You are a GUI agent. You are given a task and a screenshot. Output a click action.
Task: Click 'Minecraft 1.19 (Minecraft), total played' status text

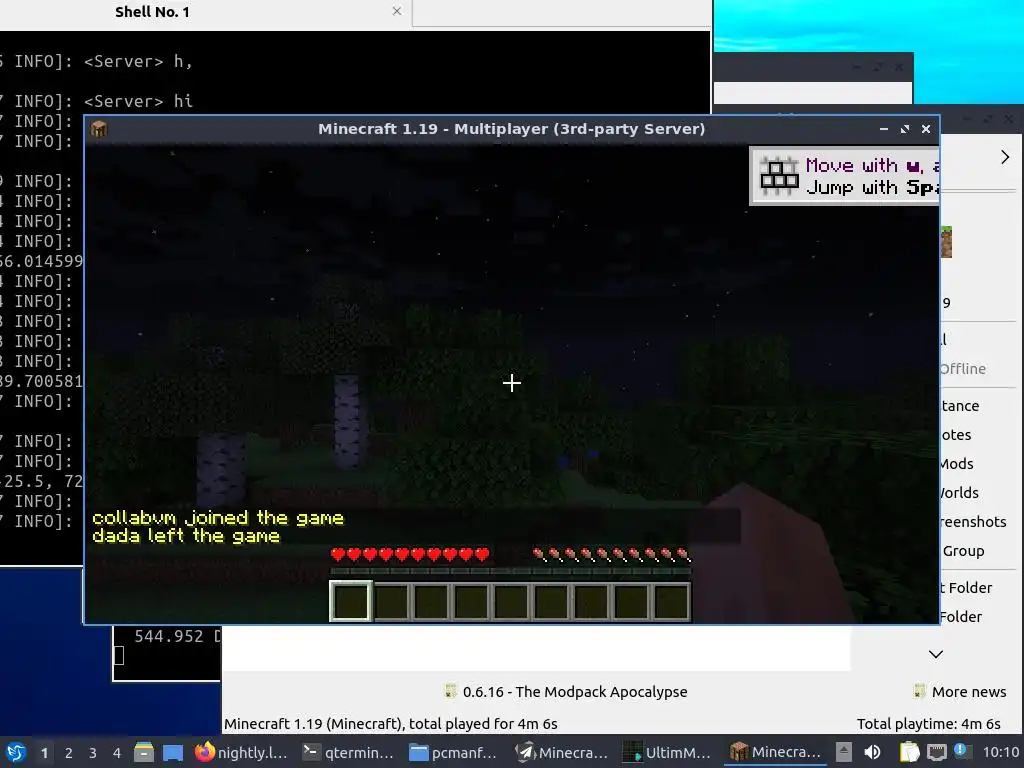pos(391,724)
